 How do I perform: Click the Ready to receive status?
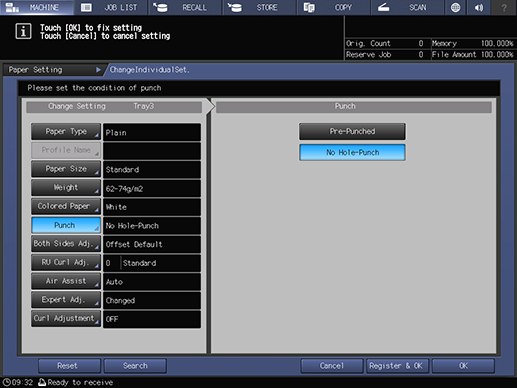point(80,382)
